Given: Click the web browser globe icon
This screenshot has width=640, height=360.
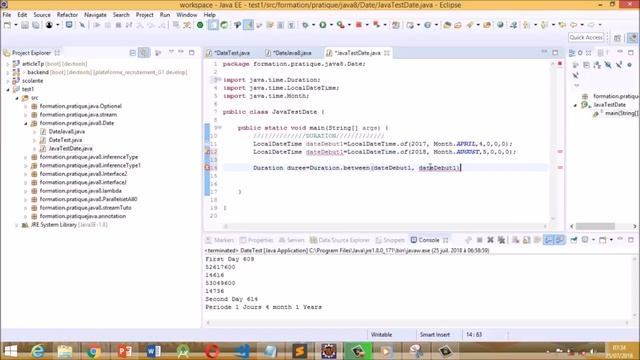Looking at the screenshot, I should (500, 25).
